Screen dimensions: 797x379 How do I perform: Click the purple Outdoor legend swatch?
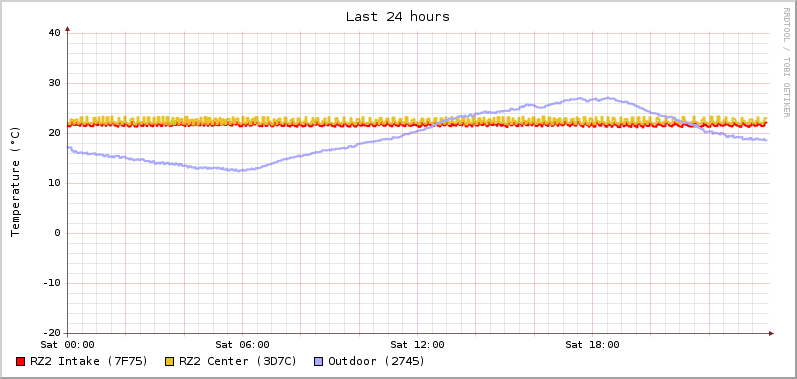[319, 362]
